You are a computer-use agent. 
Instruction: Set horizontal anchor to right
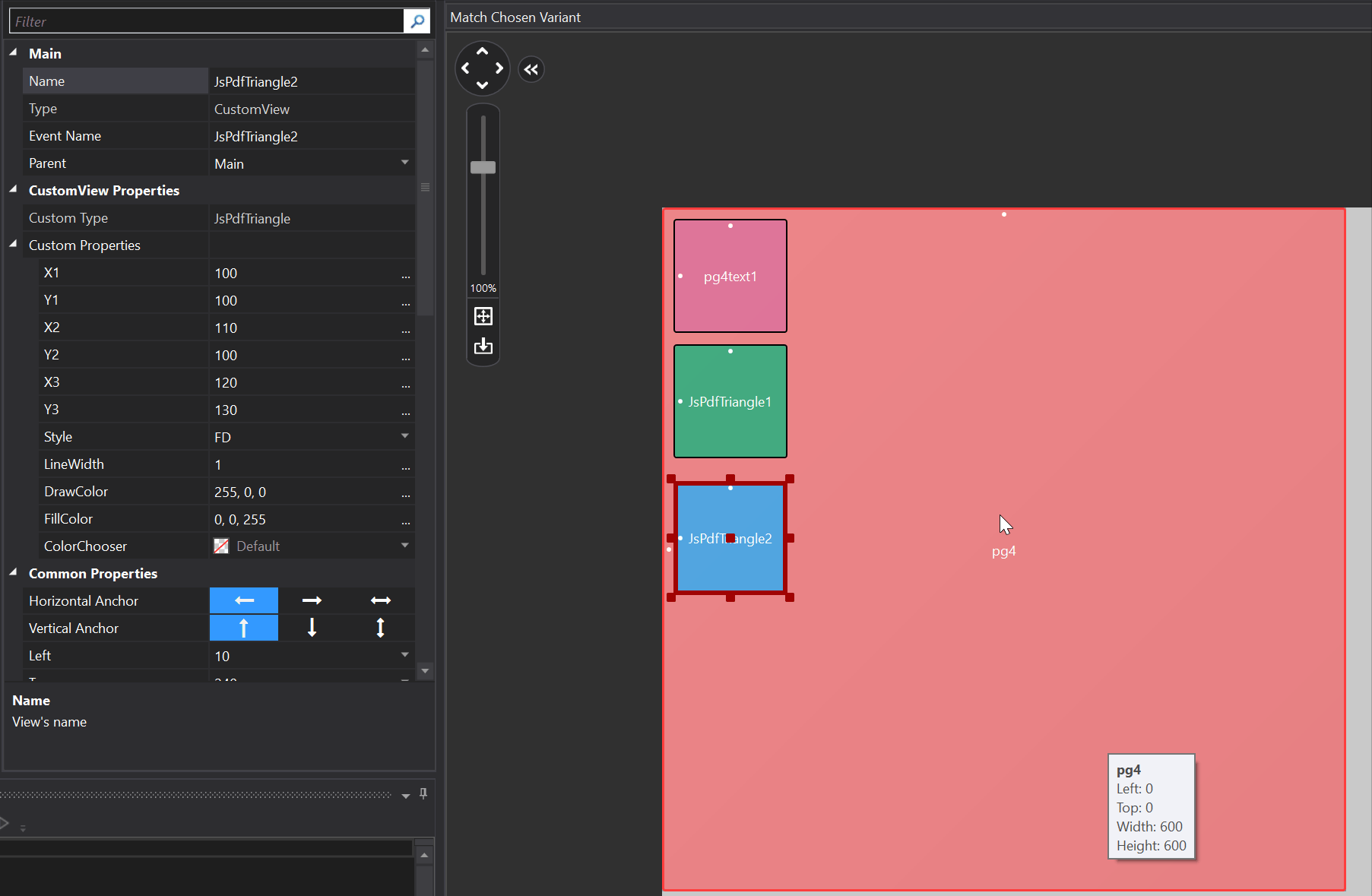tap(312, 600)
